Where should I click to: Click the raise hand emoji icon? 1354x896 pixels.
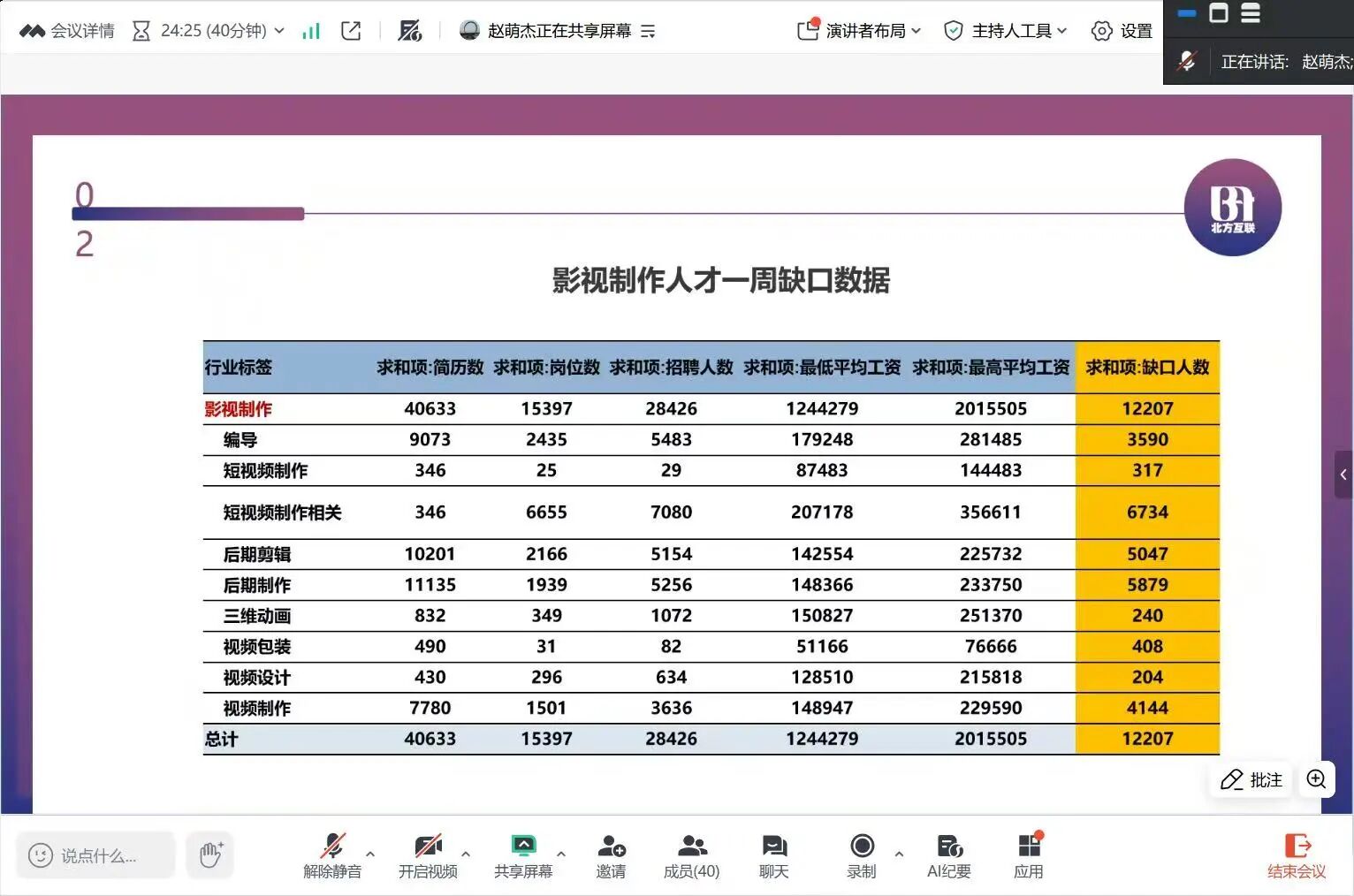(x=210, y=854)
